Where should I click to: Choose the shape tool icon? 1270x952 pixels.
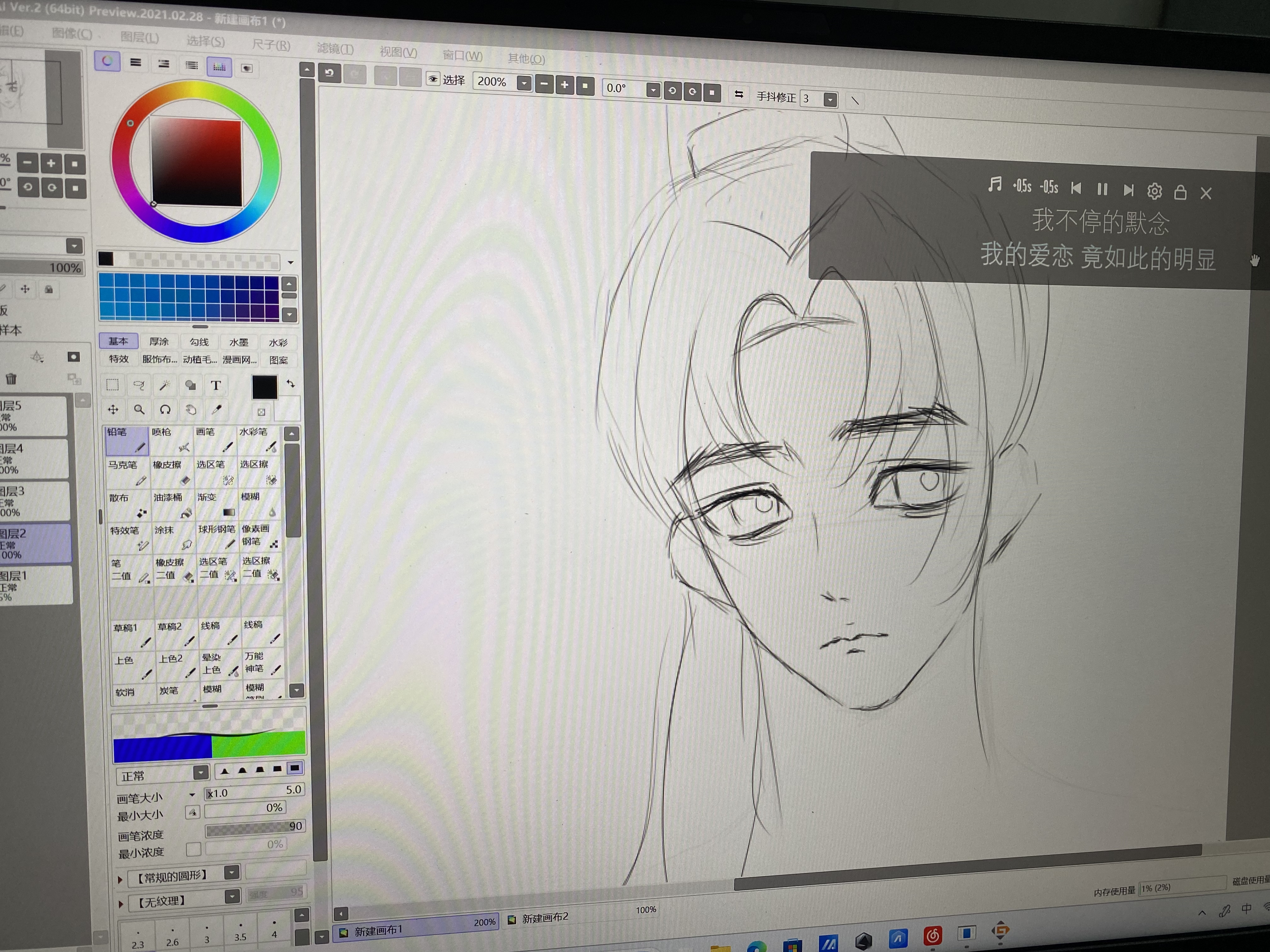(190, 385)
